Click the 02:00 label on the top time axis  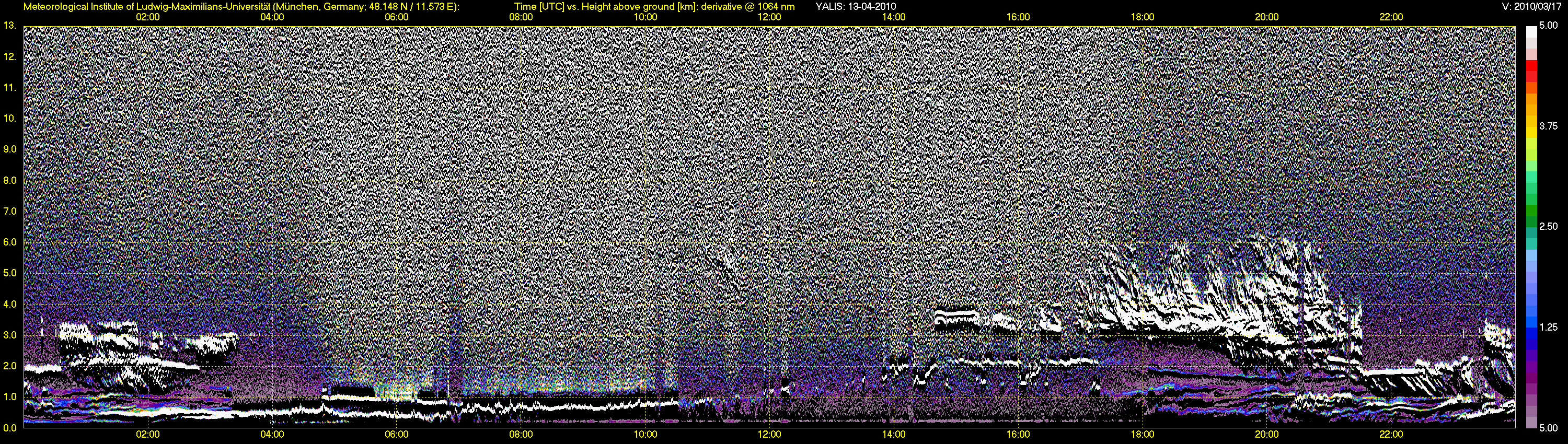point(148,17)
